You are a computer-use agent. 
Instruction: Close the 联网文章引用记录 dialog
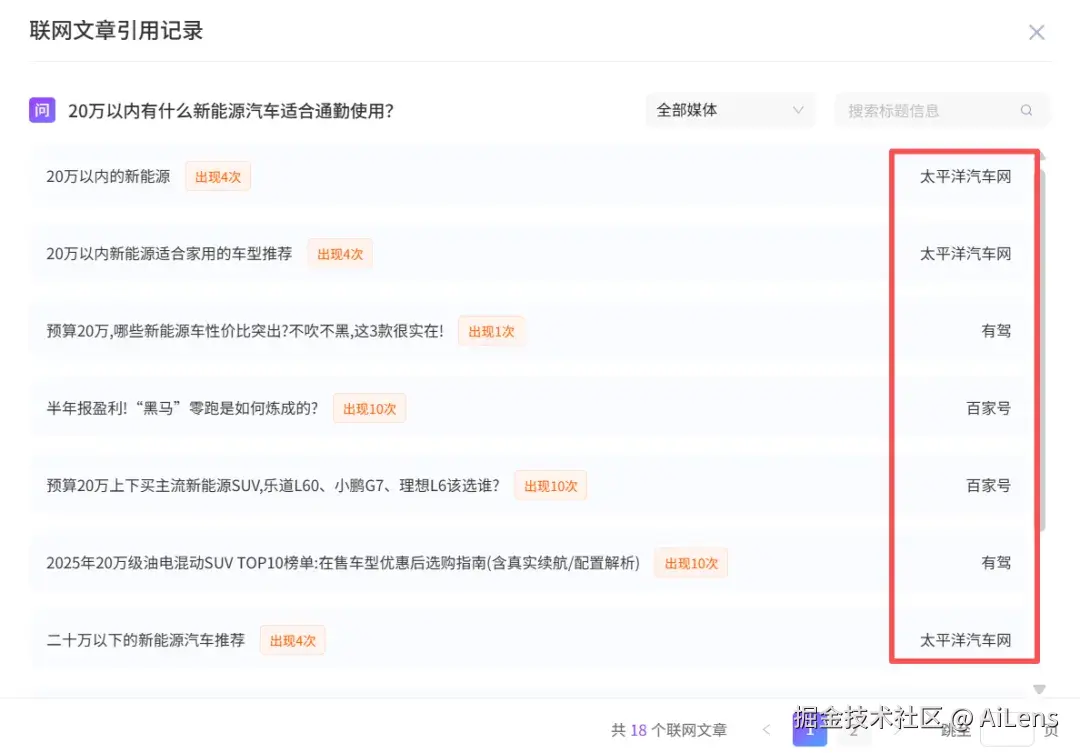[1037, 32]
